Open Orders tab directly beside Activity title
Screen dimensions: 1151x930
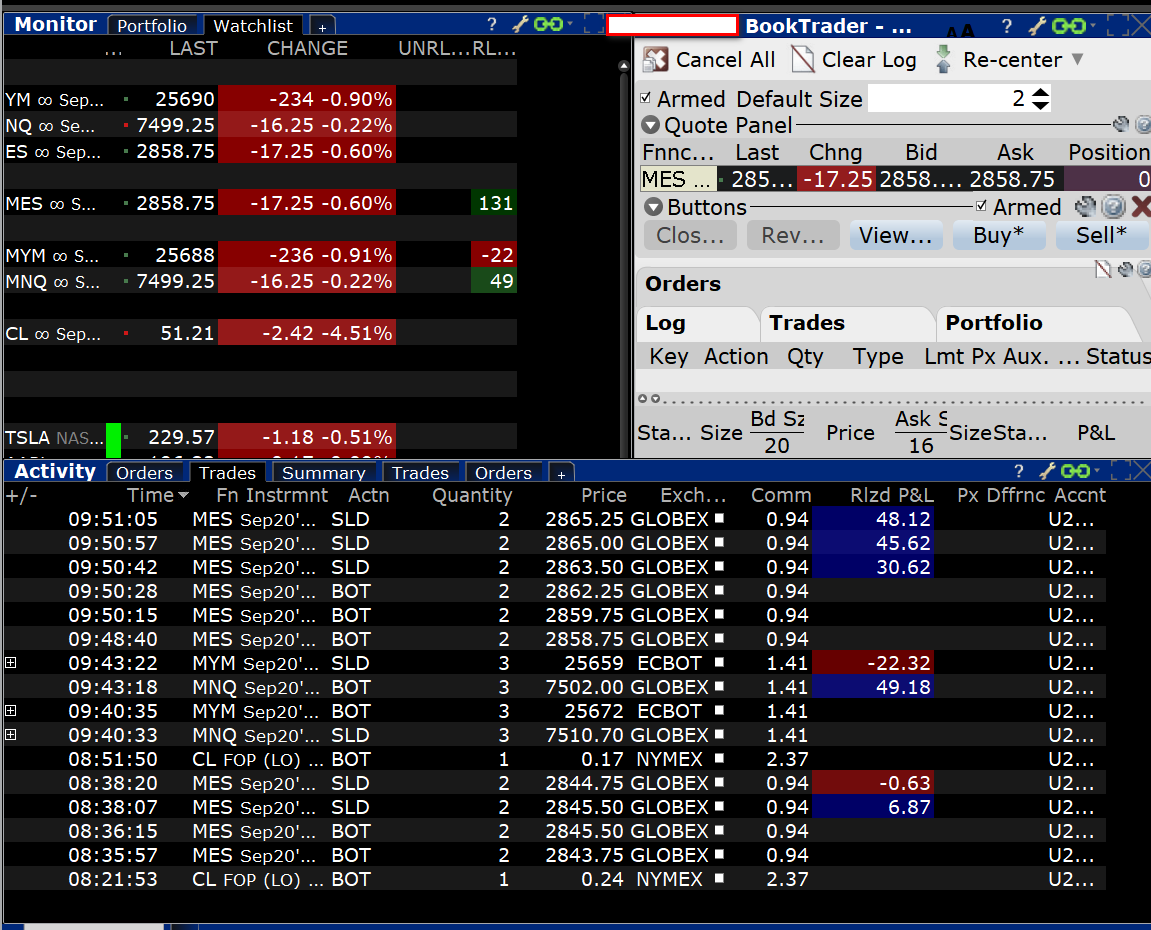pyautogui.click(x=144, y=473)
